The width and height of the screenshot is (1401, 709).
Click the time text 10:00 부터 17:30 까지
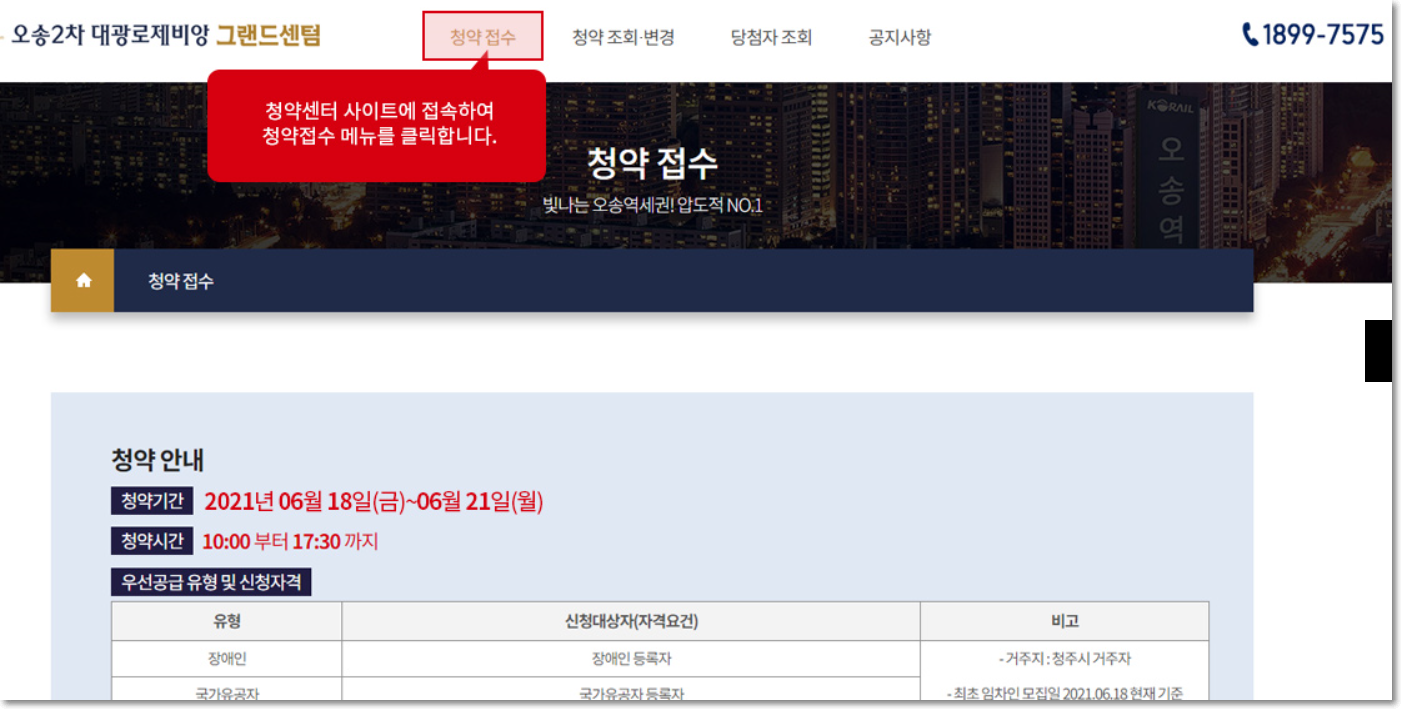[x=290, y=542]
